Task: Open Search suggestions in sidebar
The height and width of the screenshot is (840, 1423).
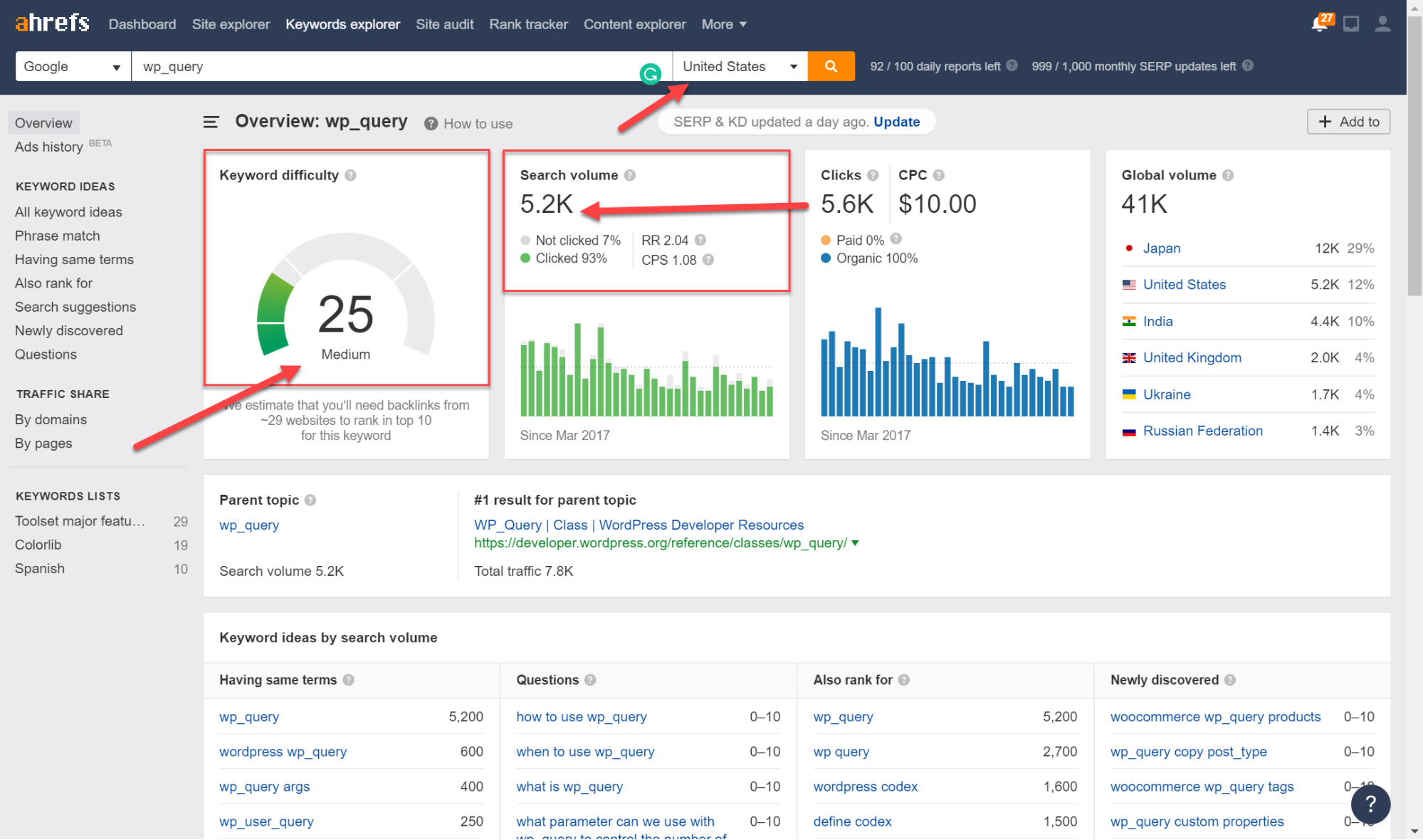Action: tap(75, 307)
